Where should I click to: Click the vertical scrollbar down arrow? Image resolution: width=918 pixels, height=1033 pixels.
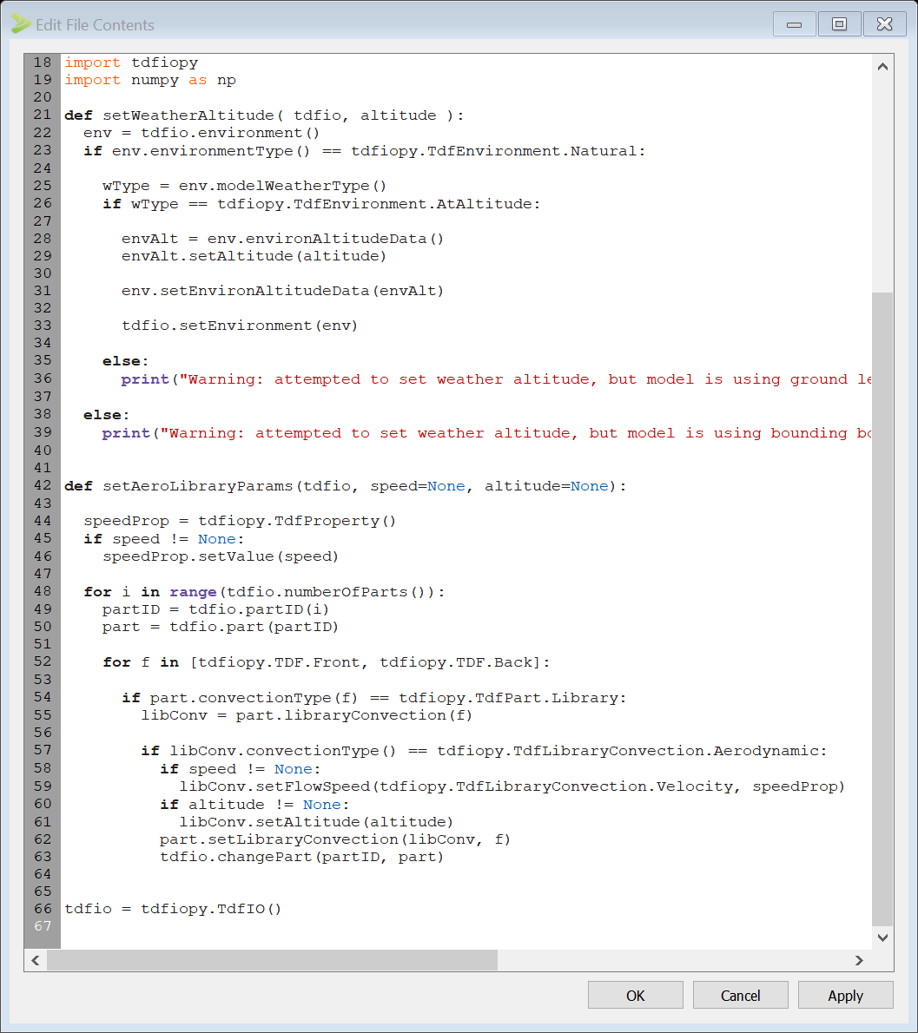click(x=882, y=937)
